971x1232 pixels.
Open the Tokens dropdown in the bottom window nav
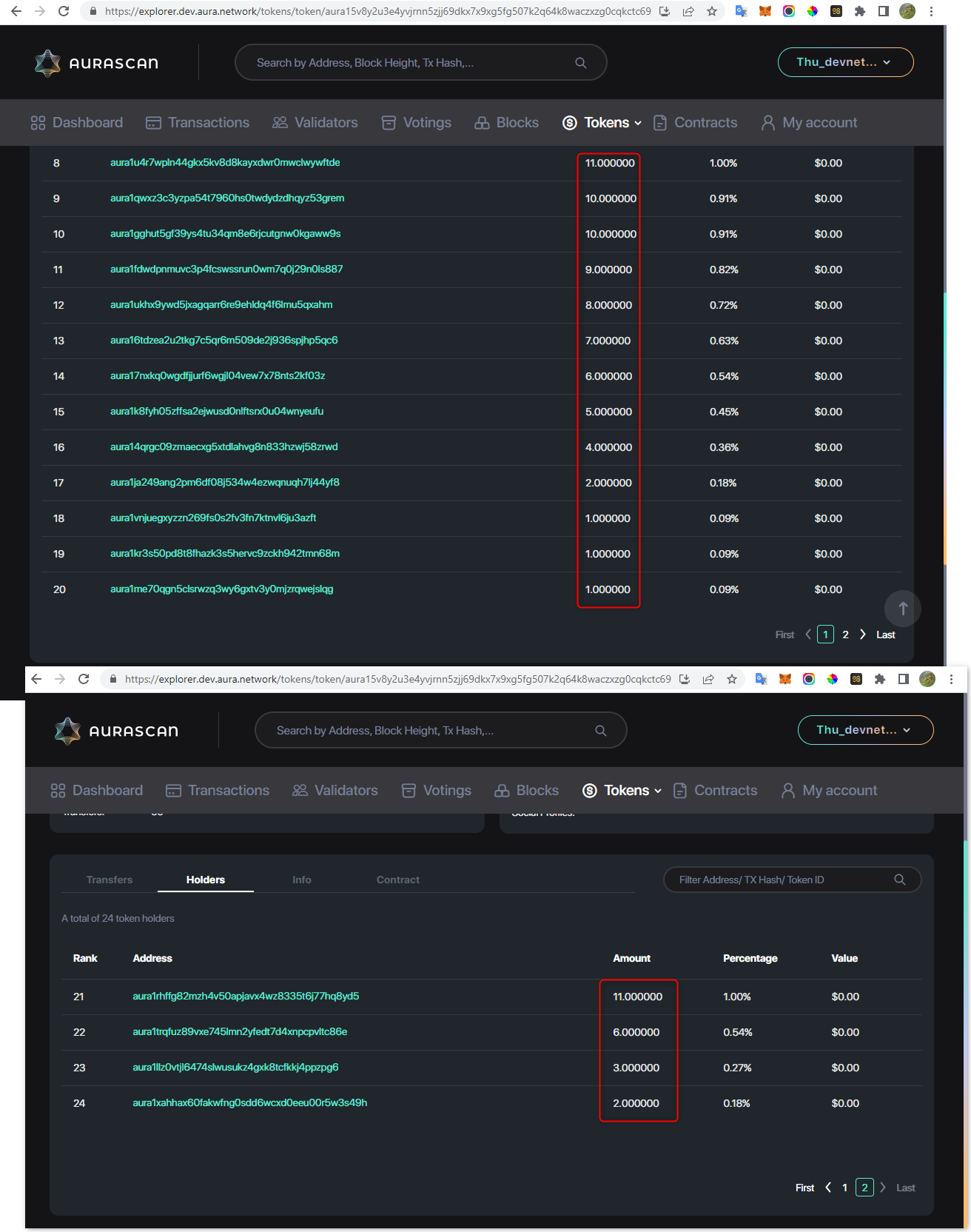[622, 791]
